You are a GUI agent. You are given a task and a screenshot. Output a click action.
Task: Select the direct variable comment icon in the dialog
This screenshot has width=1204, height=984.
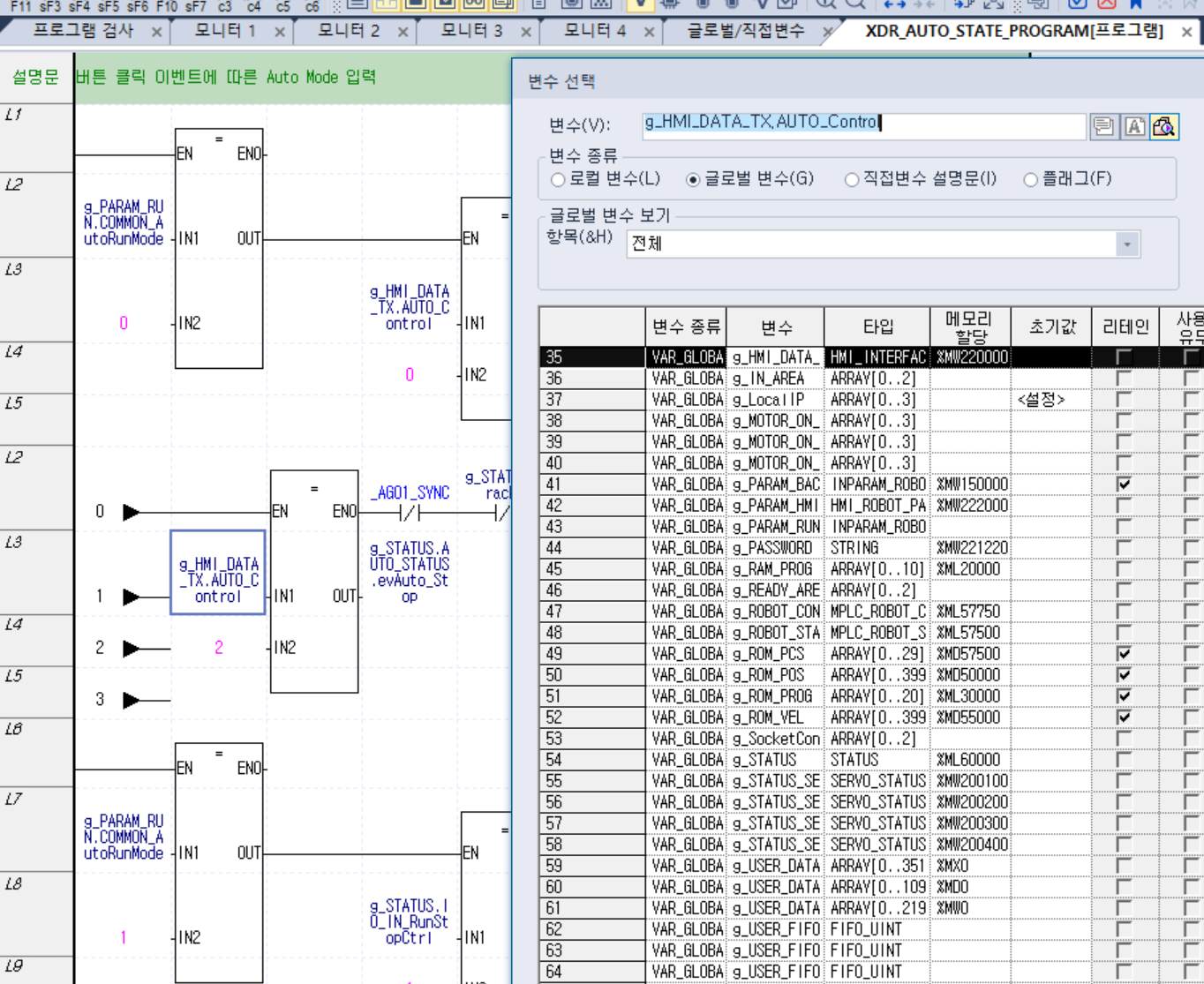[1135, 127]
